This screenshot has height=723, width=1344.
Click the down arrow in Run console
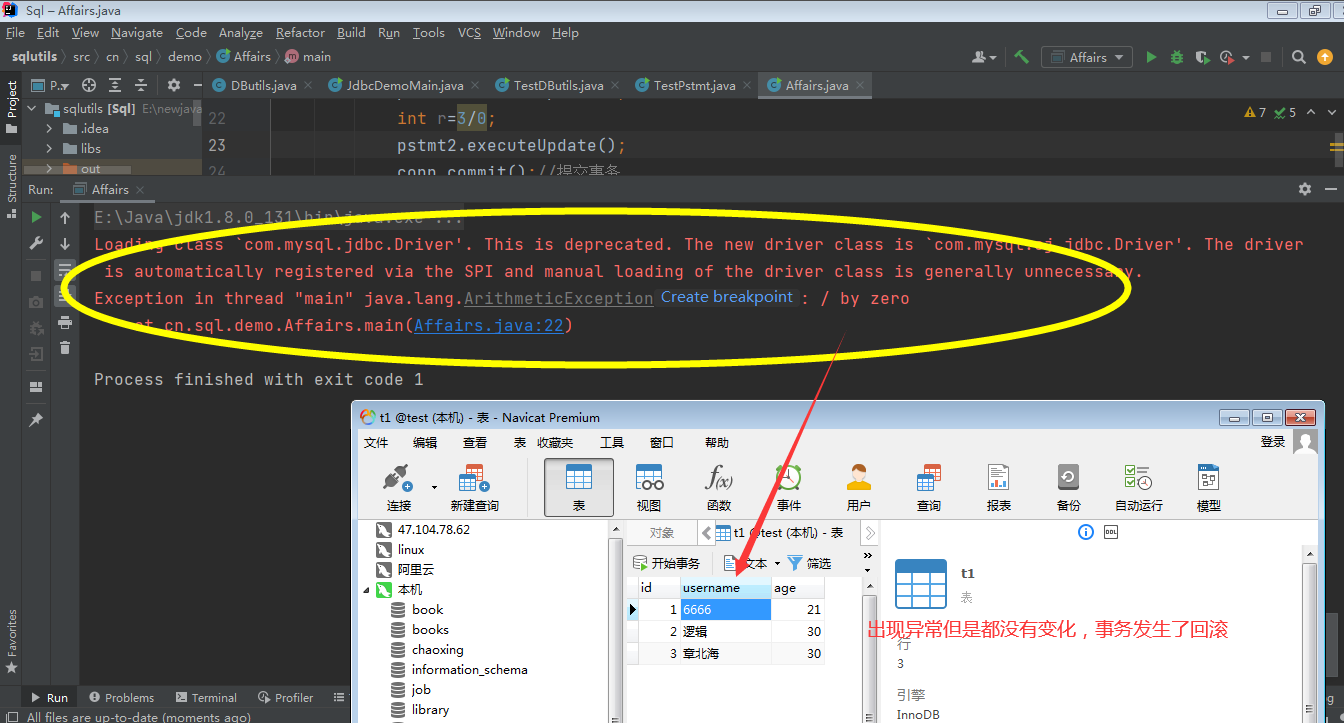pos(65,243)
